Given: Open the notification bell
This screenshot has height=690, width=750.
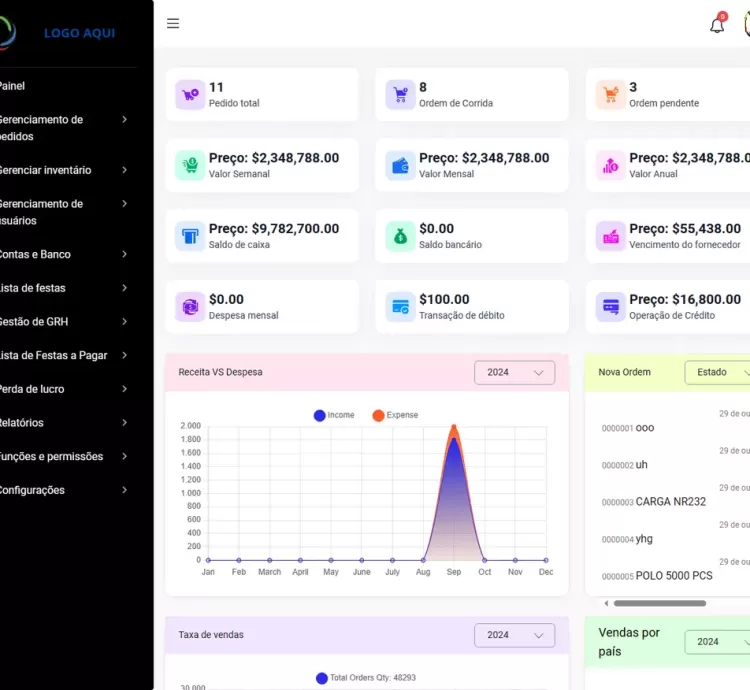Looking at the screenshot, I should tap(717, 25).
